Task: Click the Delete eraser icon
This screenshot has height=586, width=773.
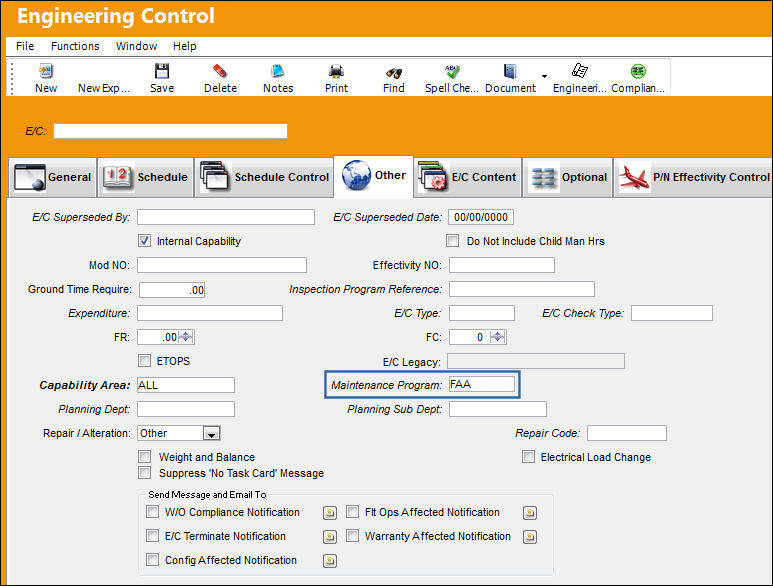Action: tap(220, 71)
